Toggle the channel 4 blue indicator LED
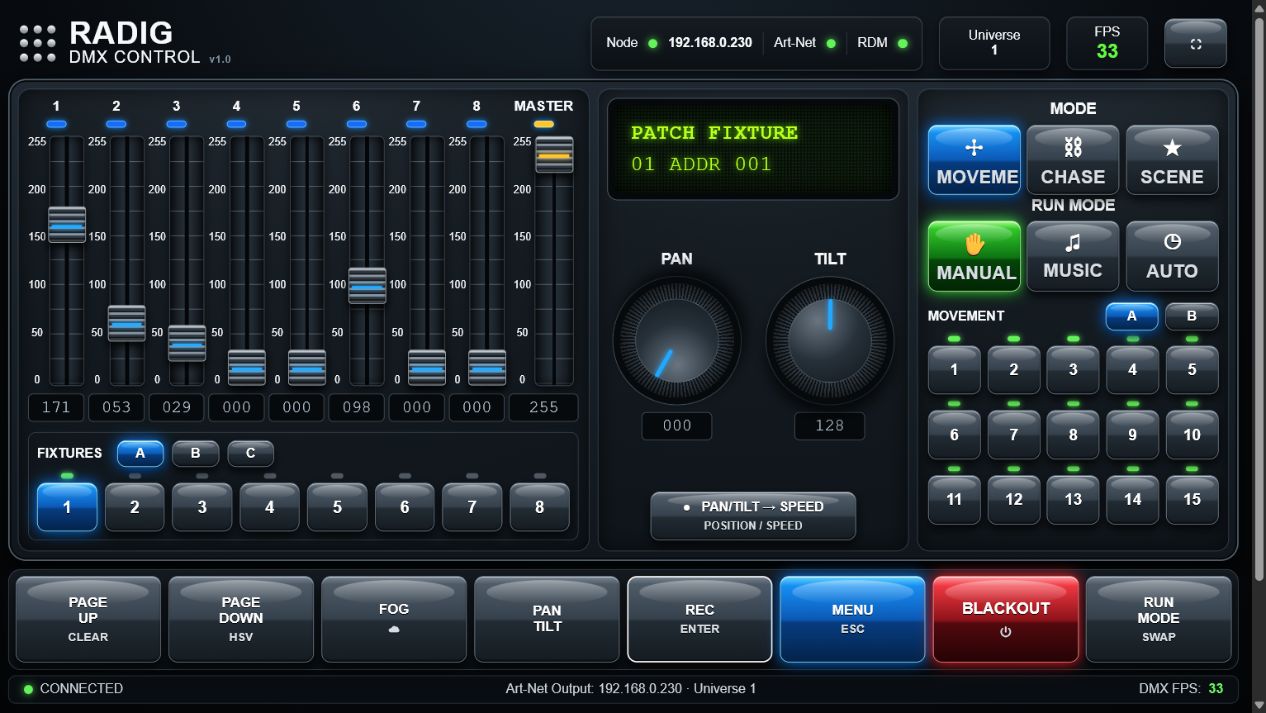 [236, 124]
